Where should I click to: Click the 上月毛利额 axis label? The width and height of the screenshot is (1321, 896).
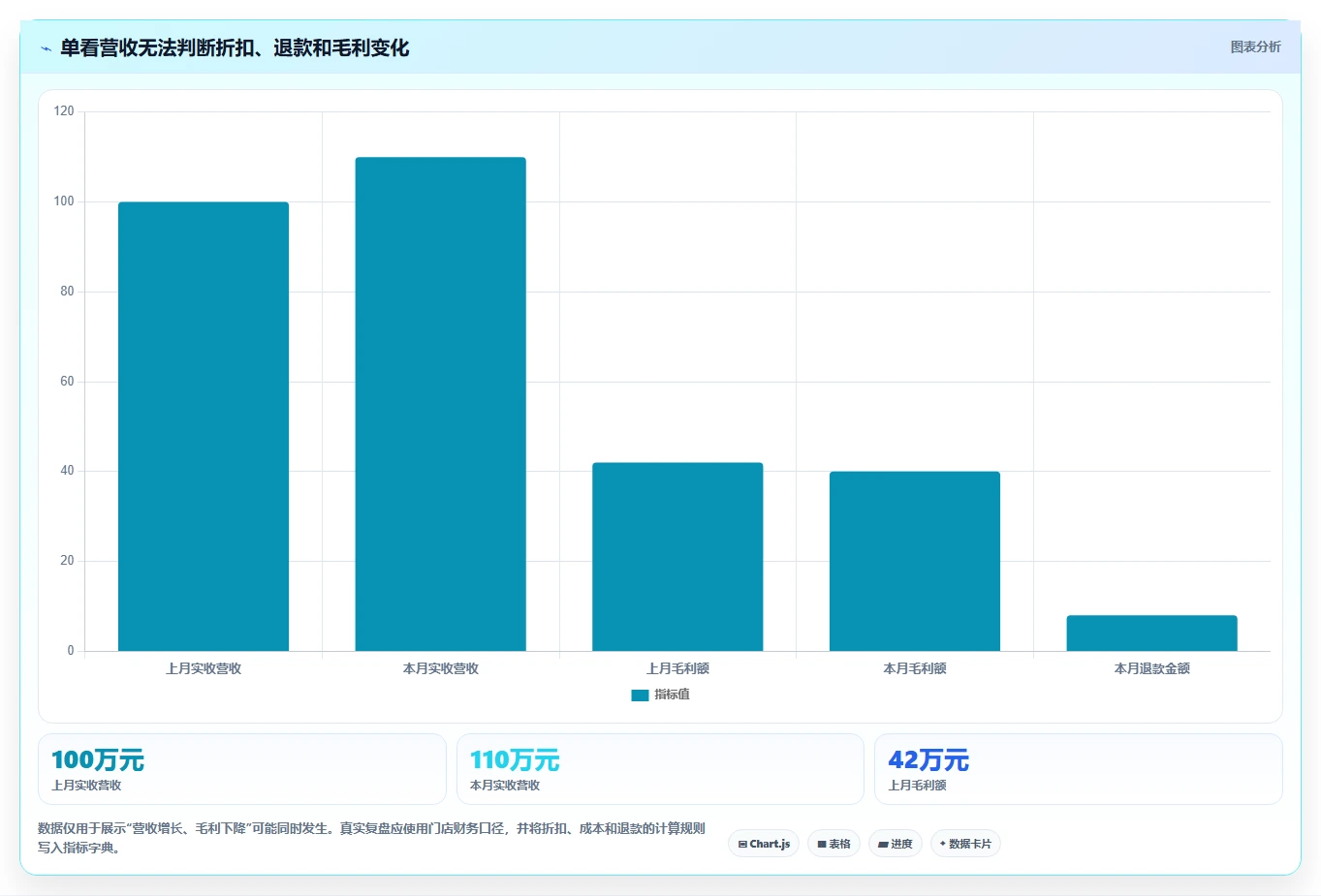pyautogui.click(x=677, y=668)
